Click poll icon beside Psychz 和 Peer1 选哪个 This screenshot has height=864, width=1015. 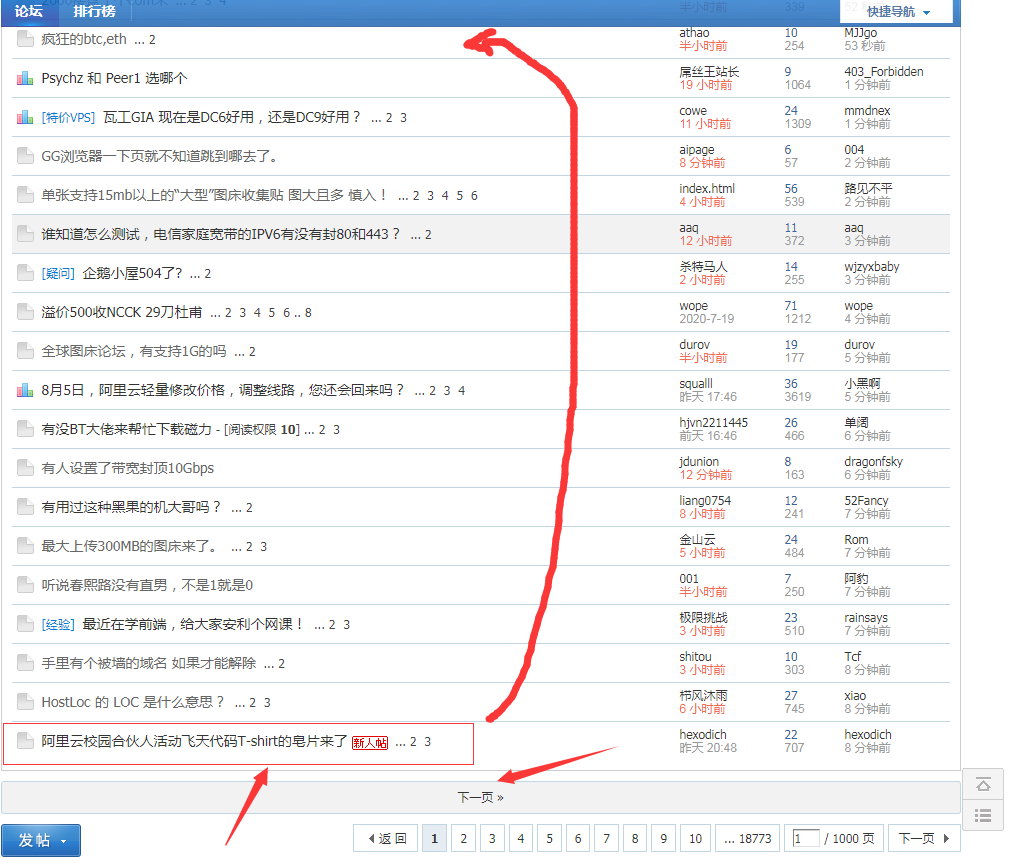25,78
